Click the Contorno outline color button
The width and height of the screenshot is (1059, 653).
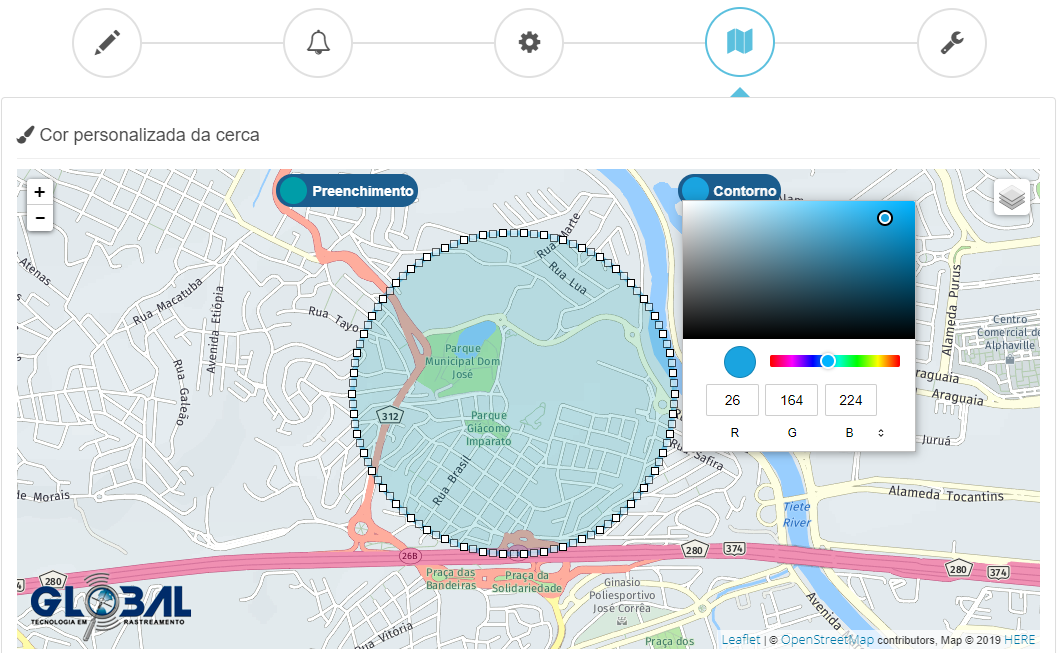tap(729, 190)
